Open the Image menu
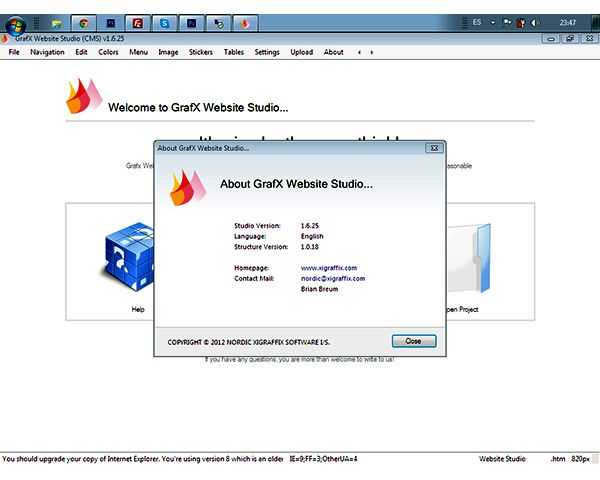The width and height of the screenshot is (600, 480). pos(168,52)
